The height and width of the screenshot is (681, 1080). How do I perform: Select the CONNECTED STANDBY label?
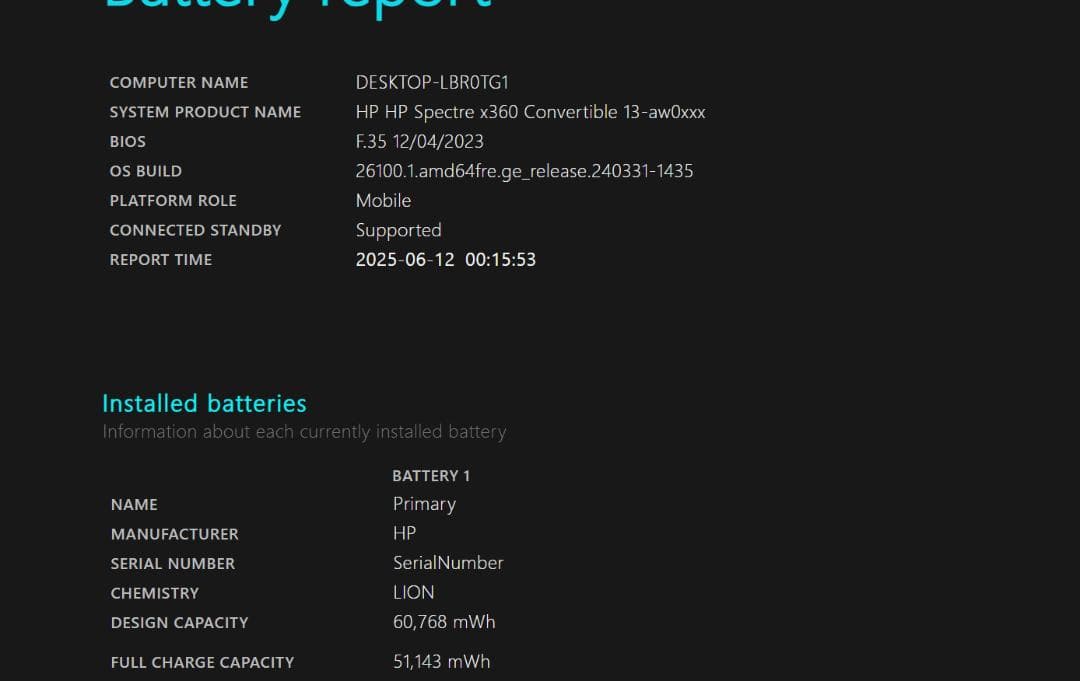(x=195, y=230)
